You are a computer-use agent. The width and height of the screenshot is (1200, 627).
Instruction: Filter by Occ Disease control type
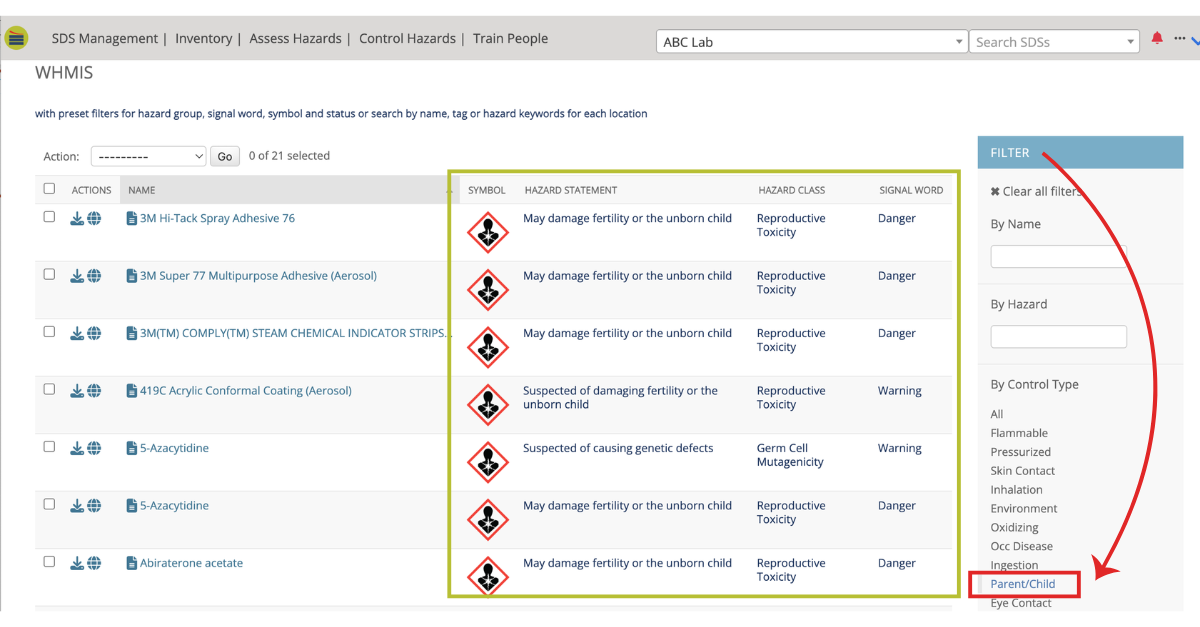(x=1021, y=547)
